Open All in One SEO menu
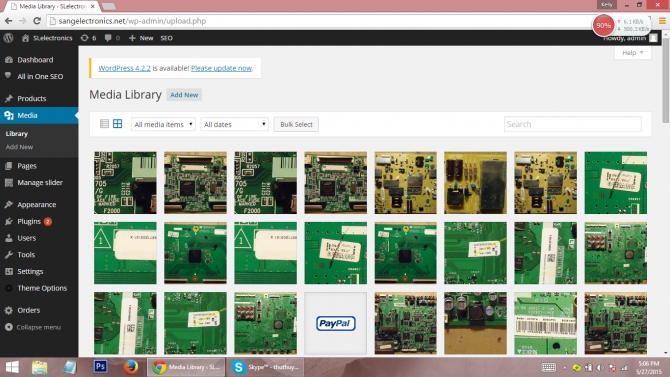 point(40,77)
